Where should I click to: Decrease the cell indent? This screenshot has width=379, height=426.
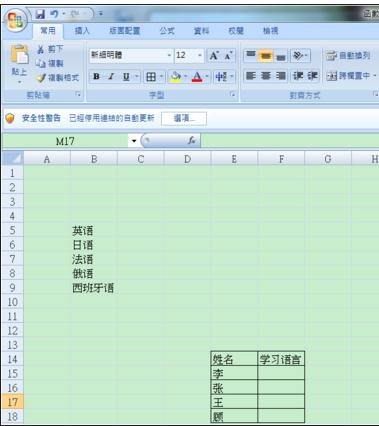(298, 76)
